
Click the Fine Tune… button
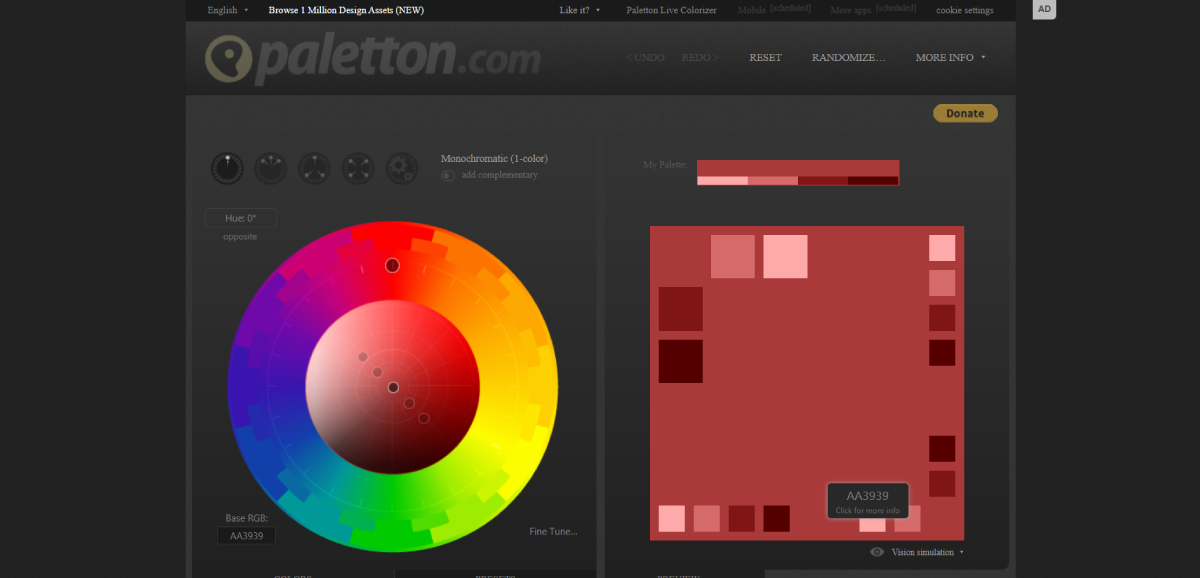click(553, 531)
